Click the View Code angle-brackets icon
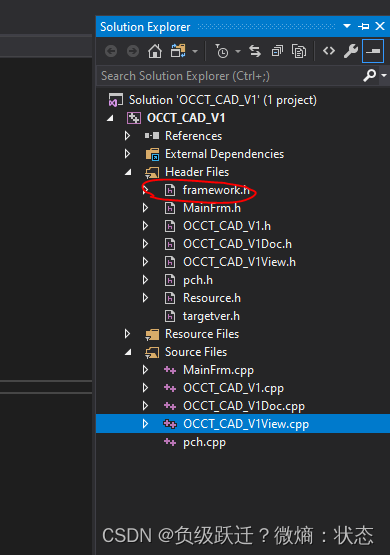390x555 pixels. (x=329, y=51)
